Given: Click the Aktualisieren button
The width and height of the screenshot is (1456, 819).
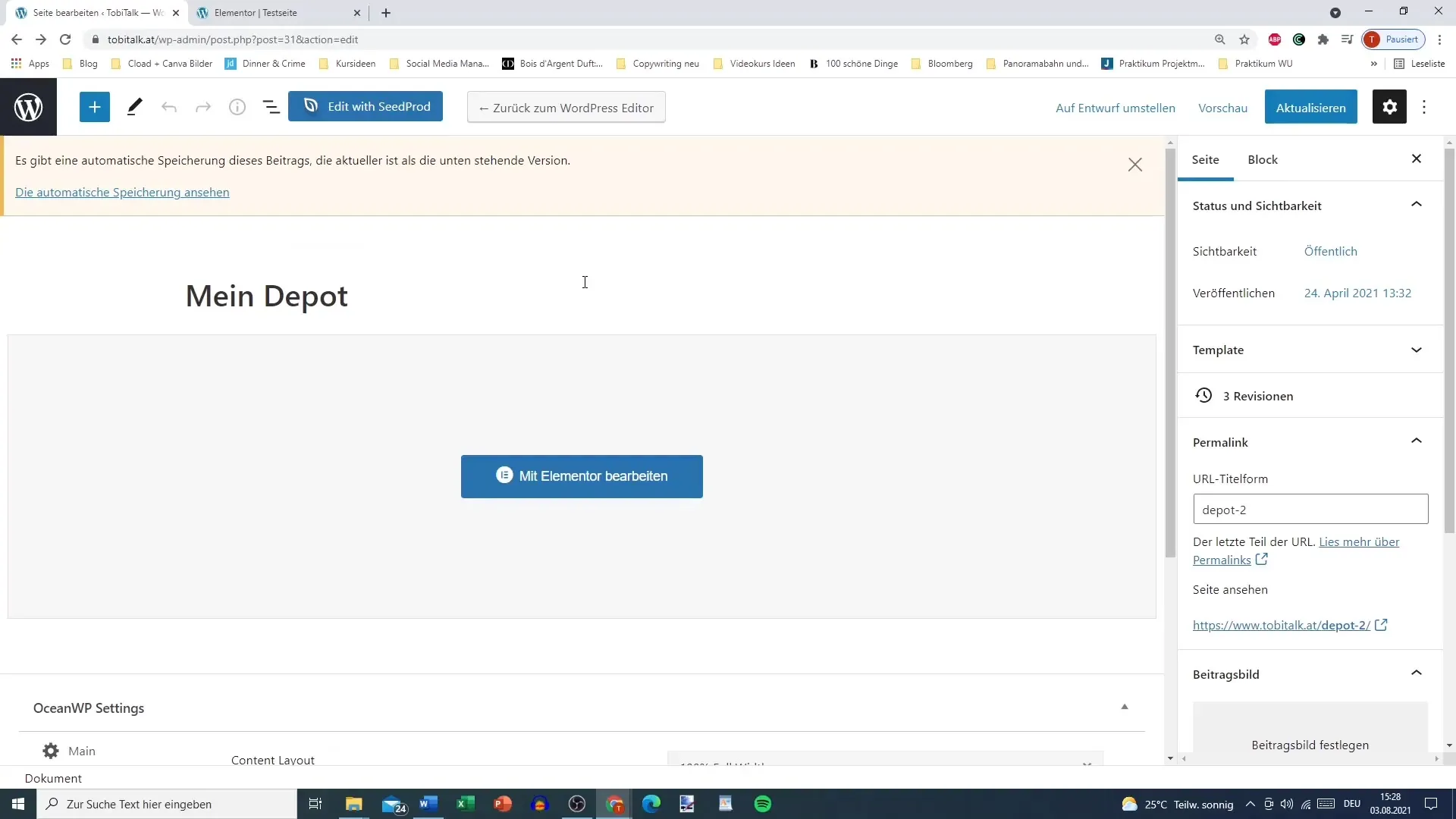Looking at the screenshot, I should point(1310,108).
